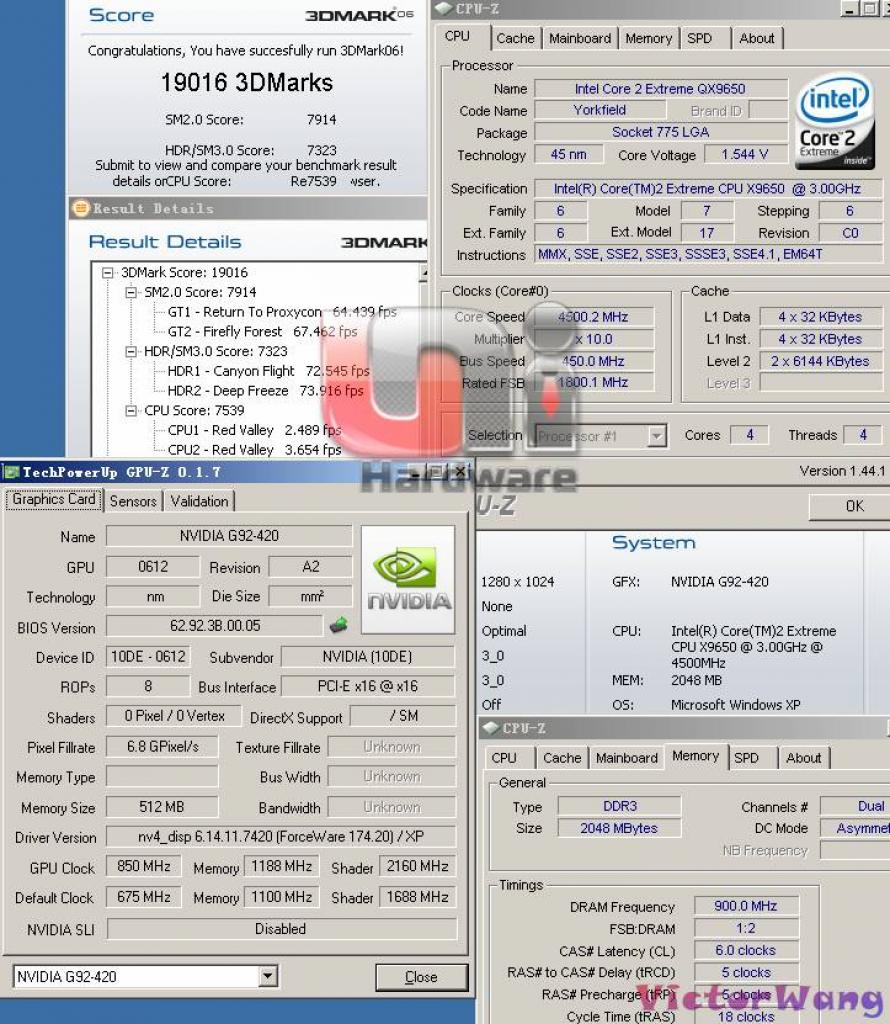
Task: Collapse the SM2.0 Score: 7914 node
Action: pyautogui.click(x=131, y=293)
